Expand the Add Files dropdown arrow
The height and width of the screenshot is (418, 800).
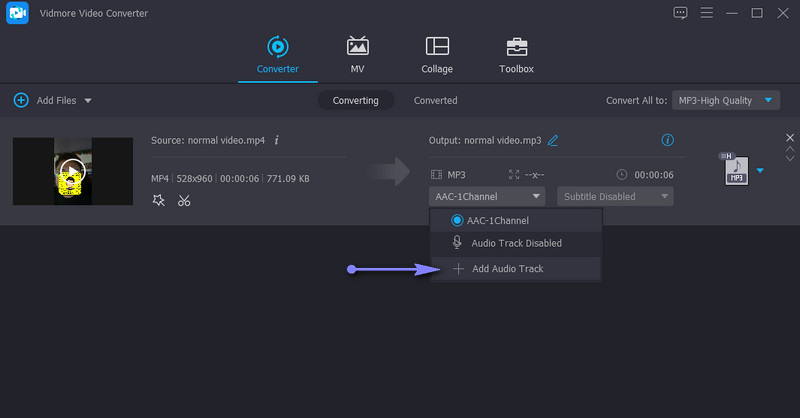(88, 101)
